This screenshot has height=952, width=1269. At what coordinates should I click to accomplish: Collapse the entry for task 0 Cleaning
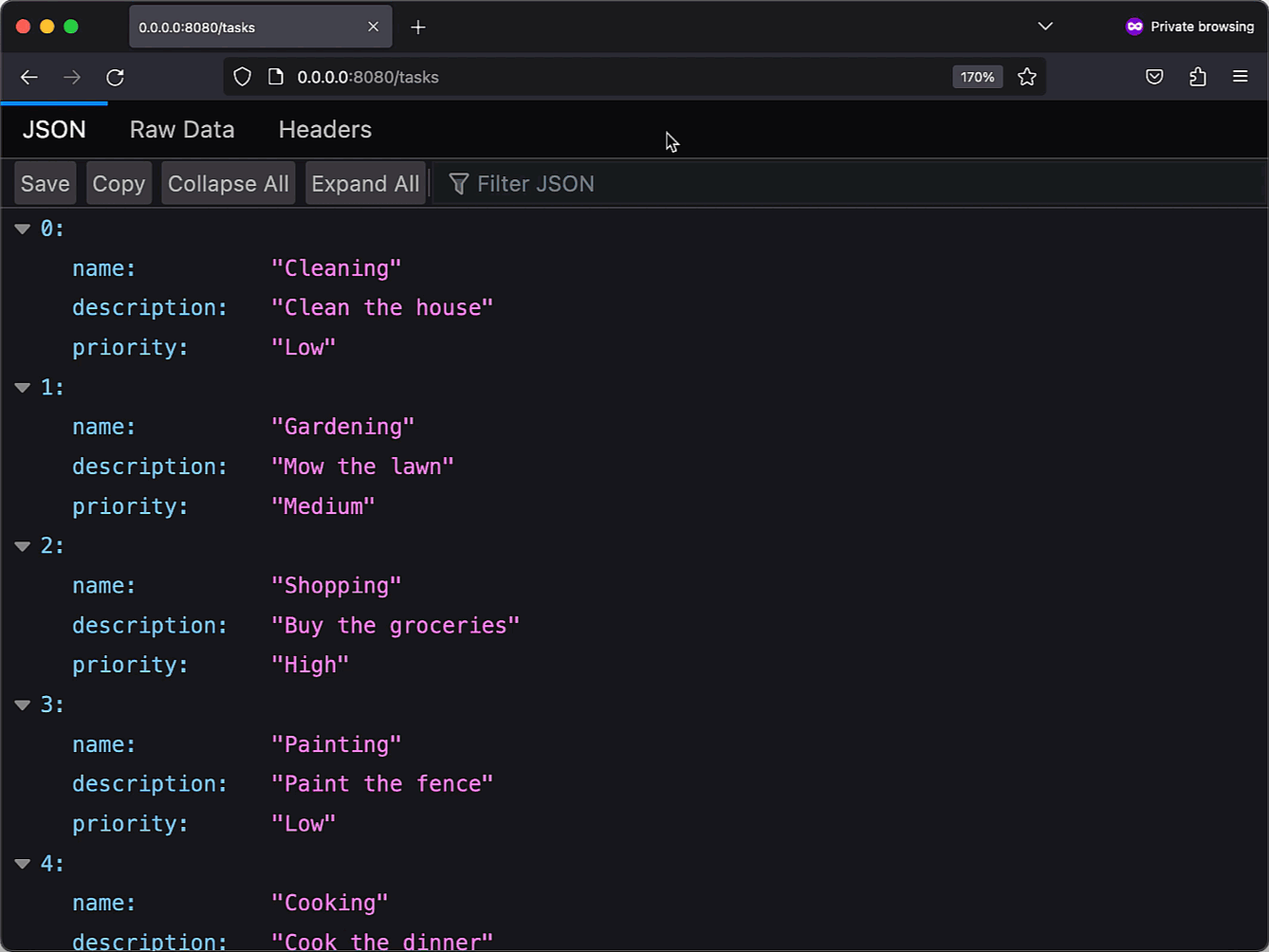click(22, 228)
